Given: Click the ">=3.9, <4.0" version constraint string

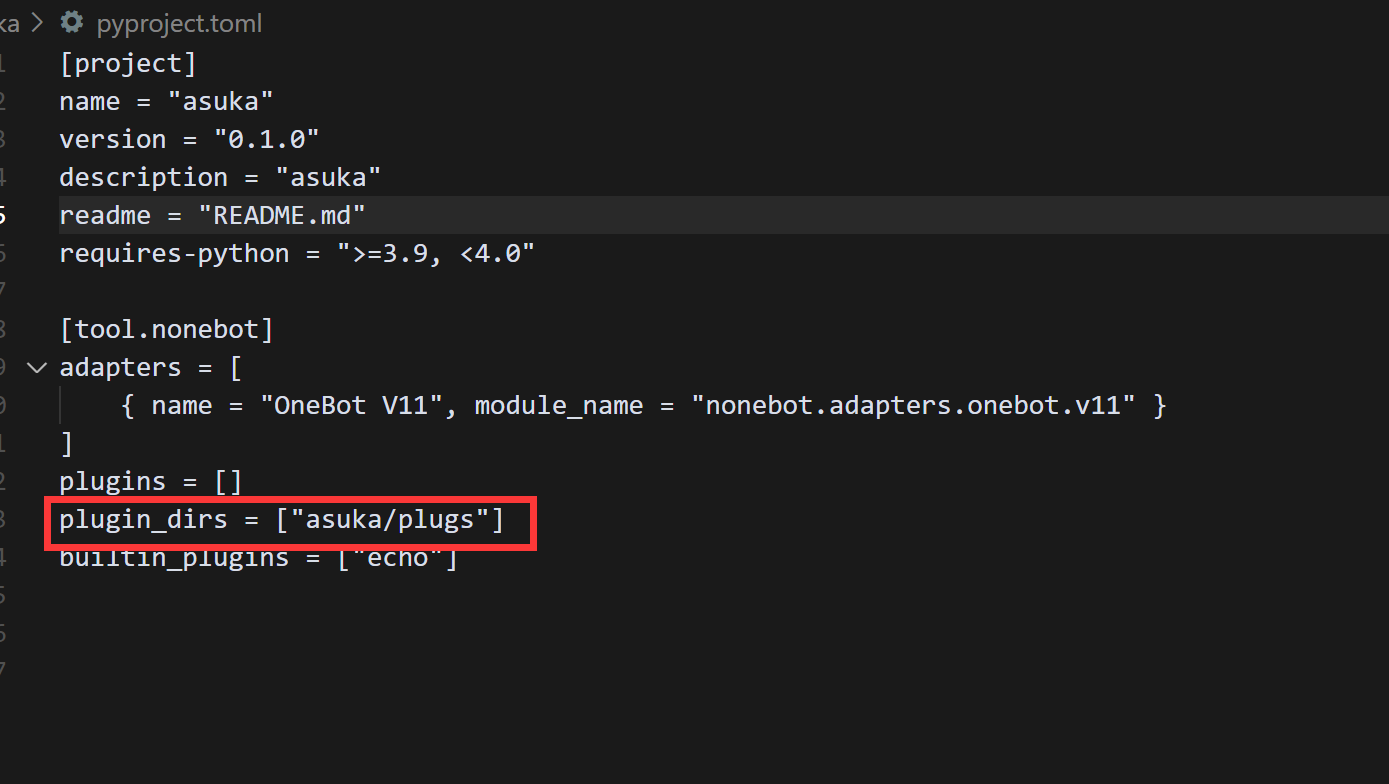Looking at the screenshot, I should point(435,253).
